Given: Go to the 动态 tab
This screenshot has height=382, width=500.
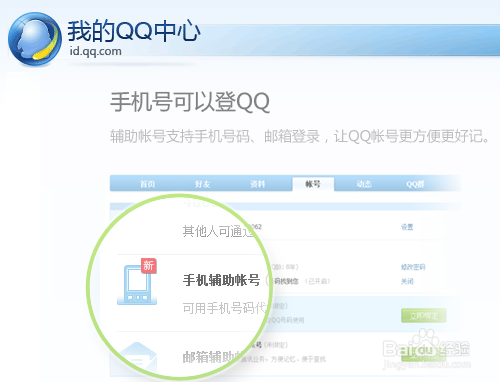Looking at the screenshot, I should coord(364,184).
